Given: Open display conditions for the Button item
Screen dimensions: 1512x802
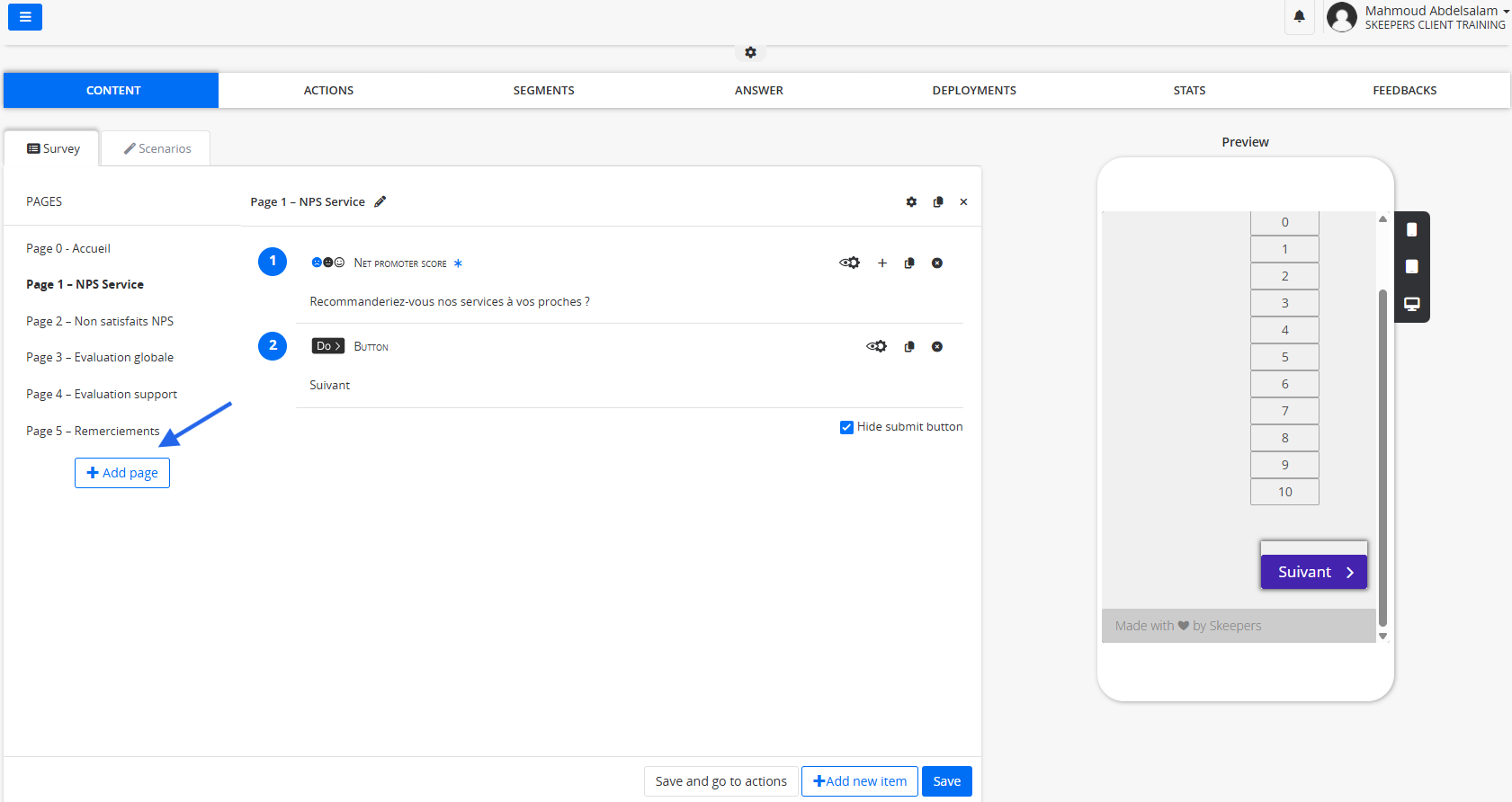Looking at the screenshot, I should coord(876,347).
